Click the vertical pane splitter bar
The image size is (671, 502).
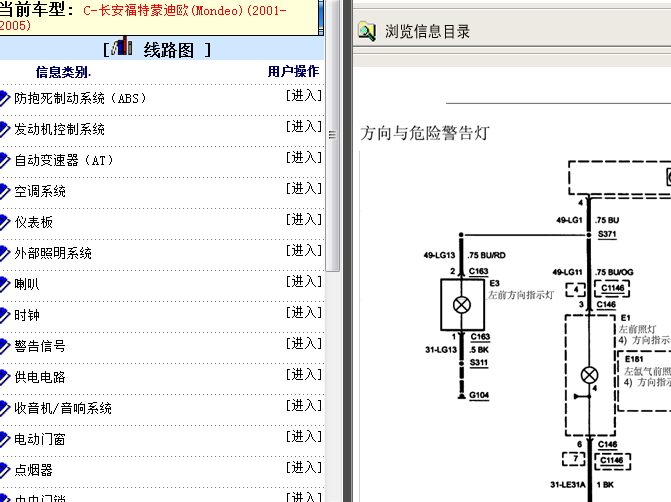[347, 251]
